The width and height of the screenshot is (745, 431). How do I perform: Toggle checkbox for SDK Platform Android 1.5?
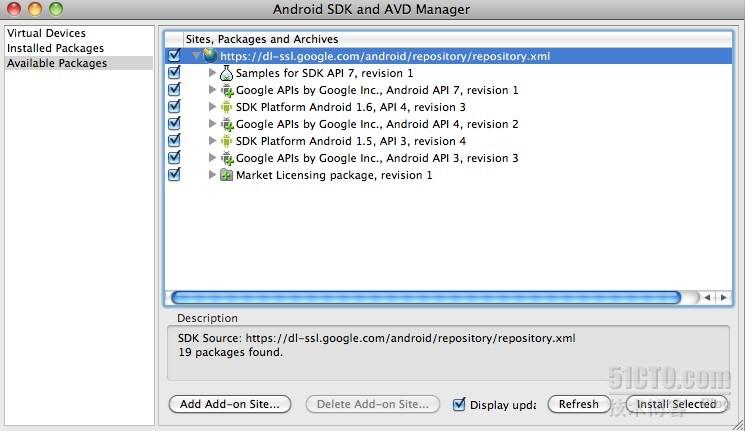point(174,141)
